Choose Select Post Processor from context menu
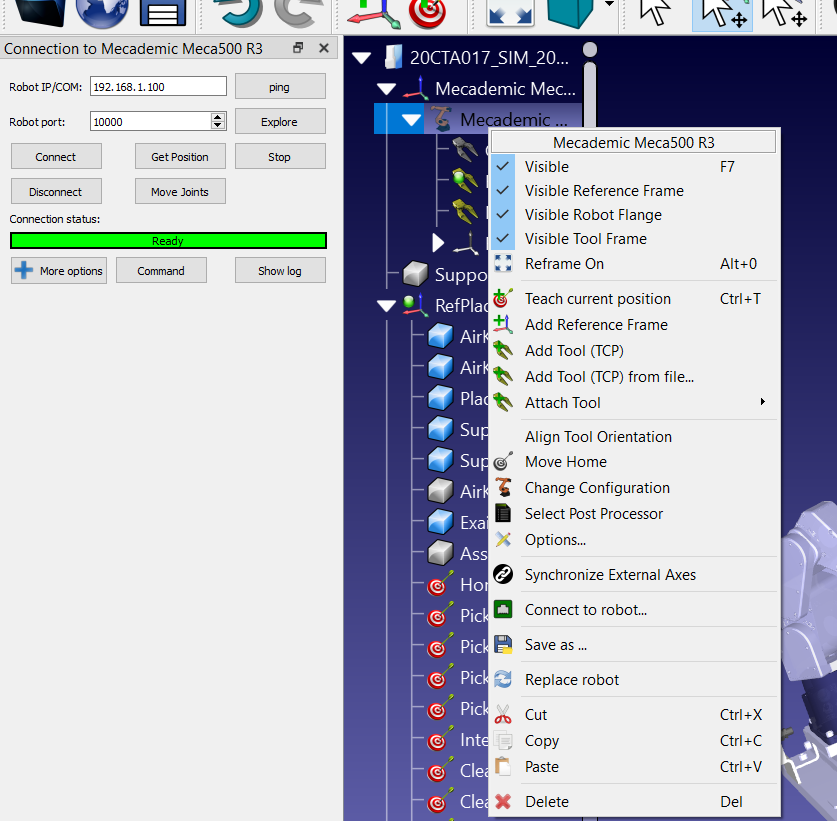The width and height of the screenshot is (837, 821). pyautogui.click(x=594, y=514)
